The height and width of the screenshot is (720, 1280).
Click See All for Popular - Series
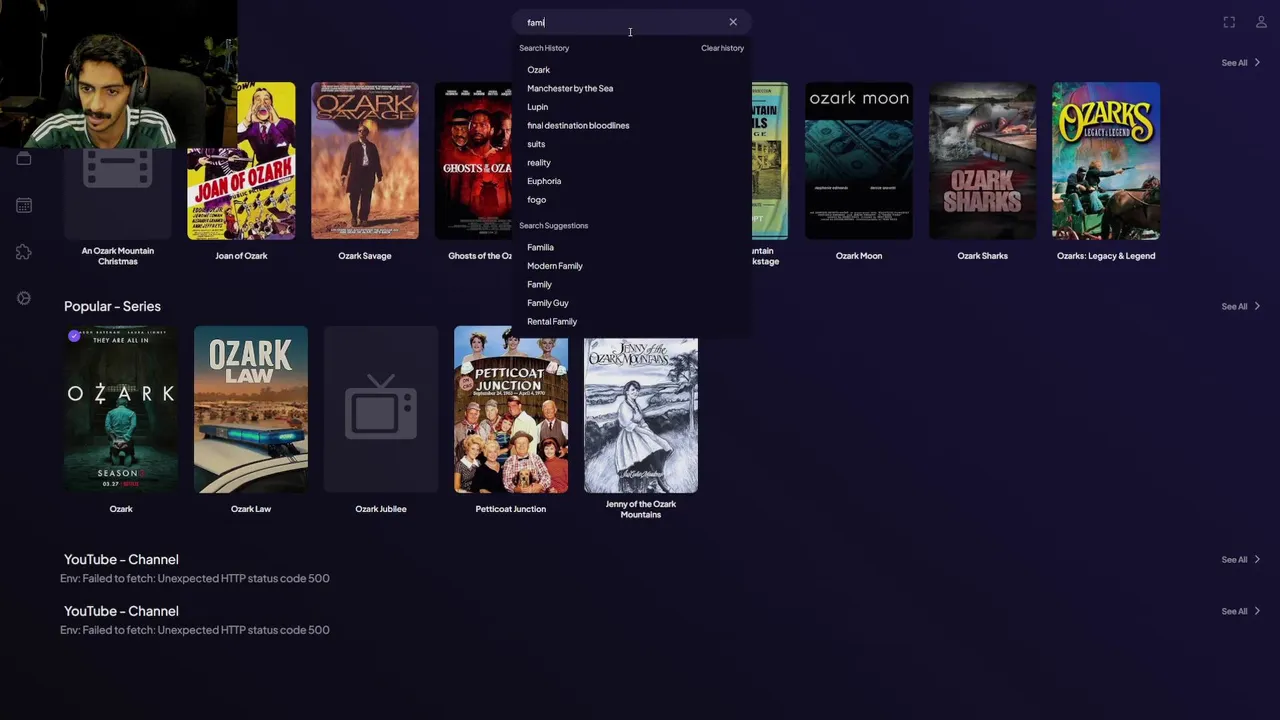[1240, 306]
